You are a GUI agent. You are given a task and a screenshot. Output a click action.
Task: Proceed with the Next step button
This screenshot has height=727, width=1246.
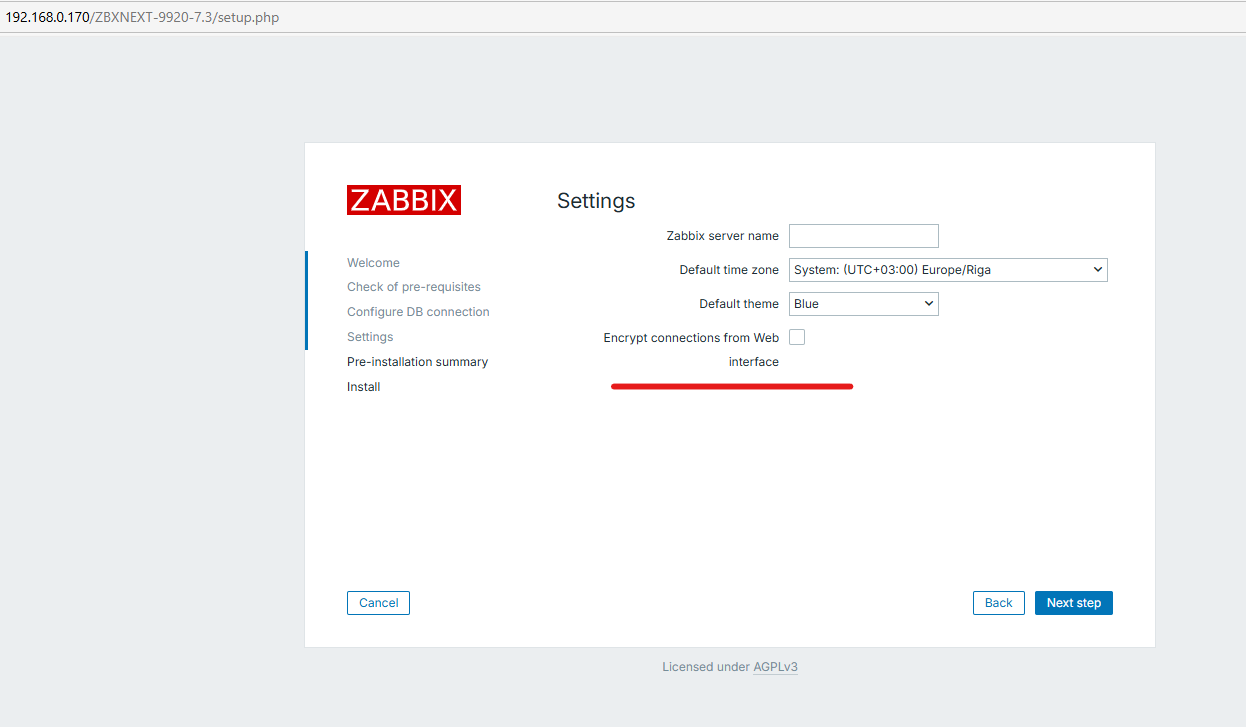click(x=1074, y=603)
